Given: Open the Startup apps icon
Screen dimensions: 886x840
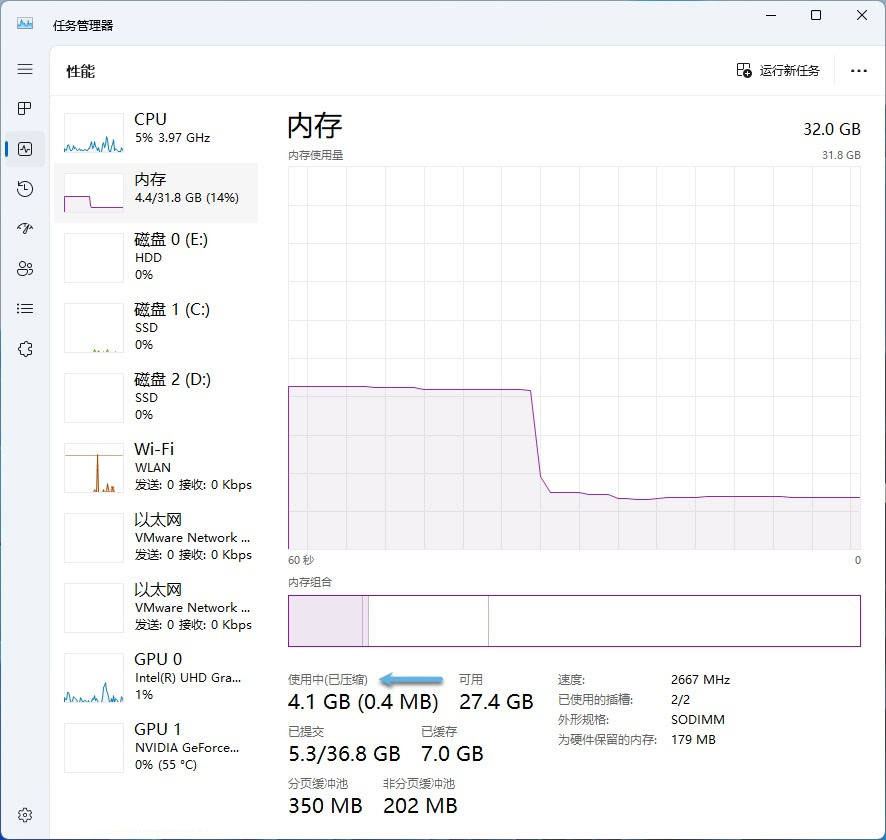Looking at the screenshot, I should point(25,229).
